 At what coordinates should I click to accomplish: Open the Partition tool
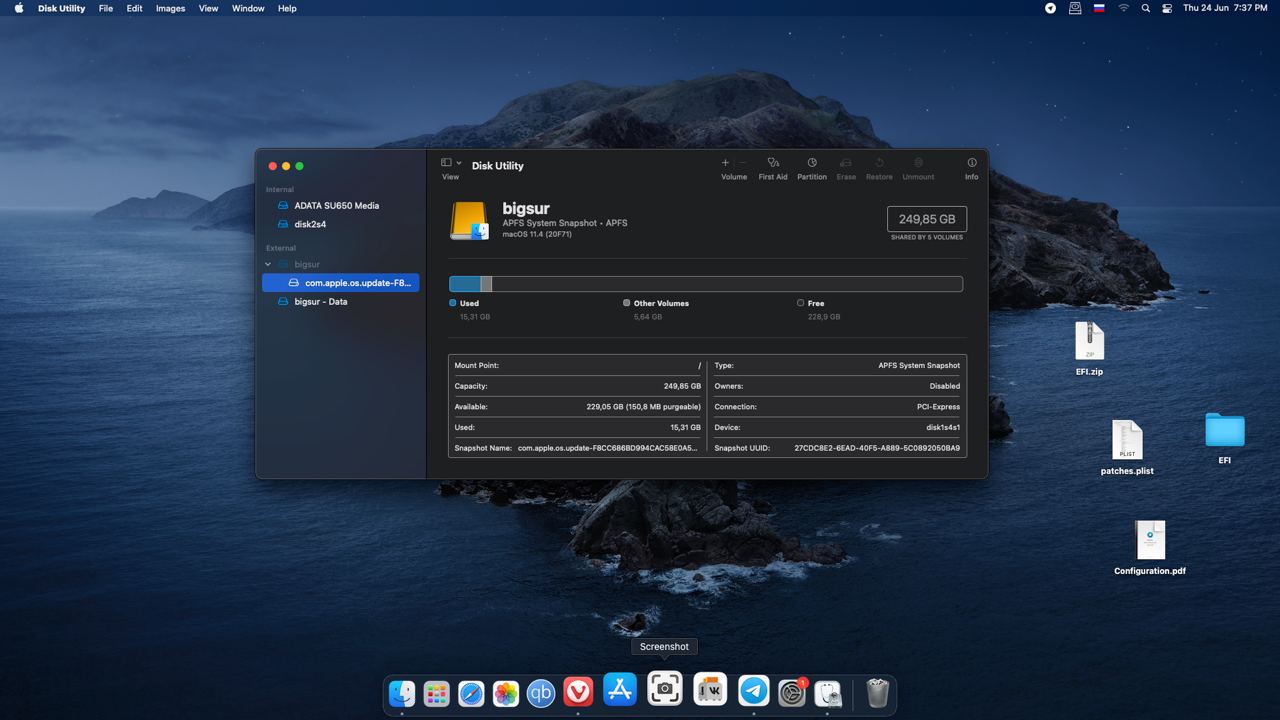click(812, 162)
